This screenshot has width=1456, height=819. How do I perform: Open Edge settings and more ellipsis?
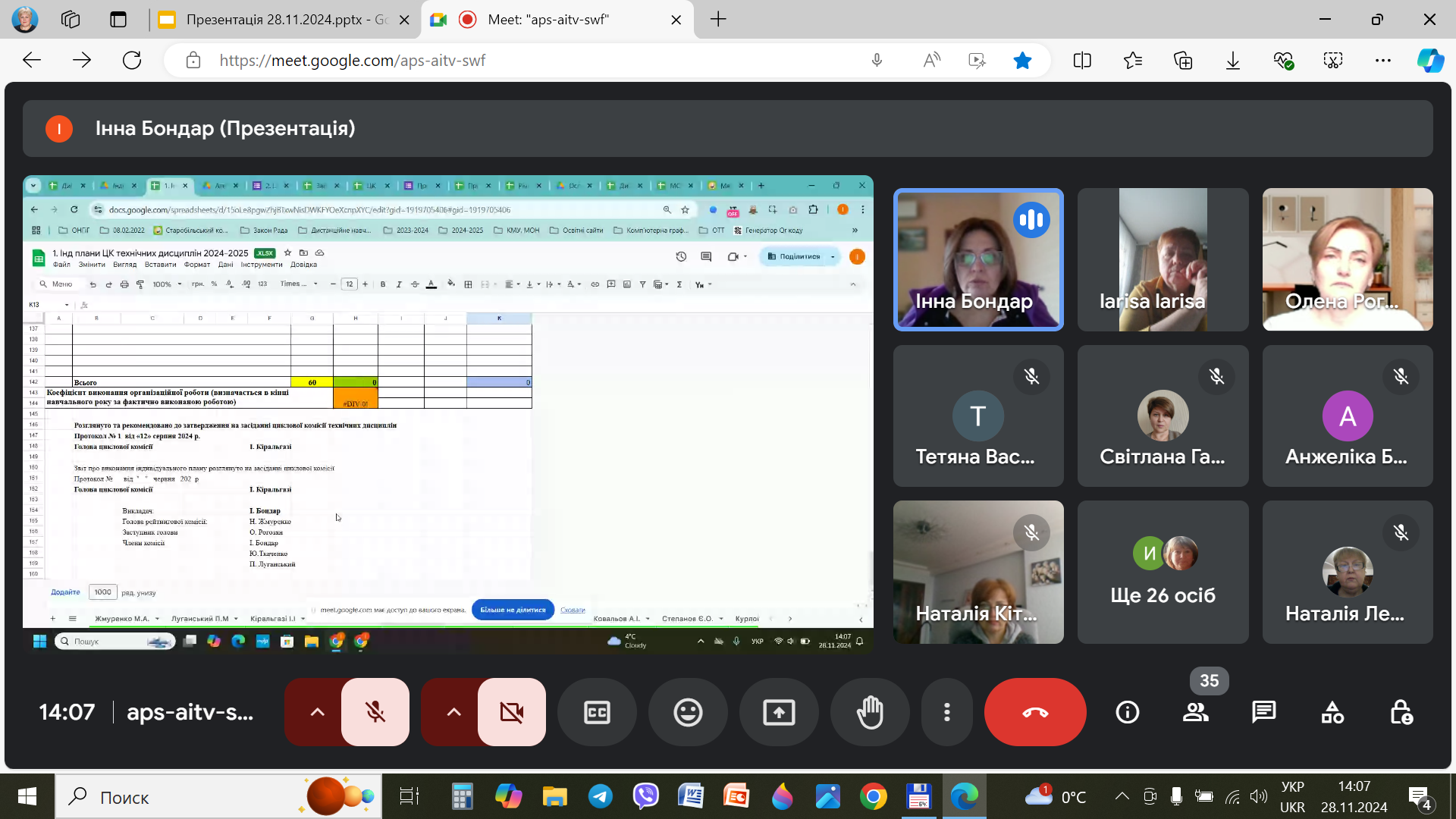1383,60
